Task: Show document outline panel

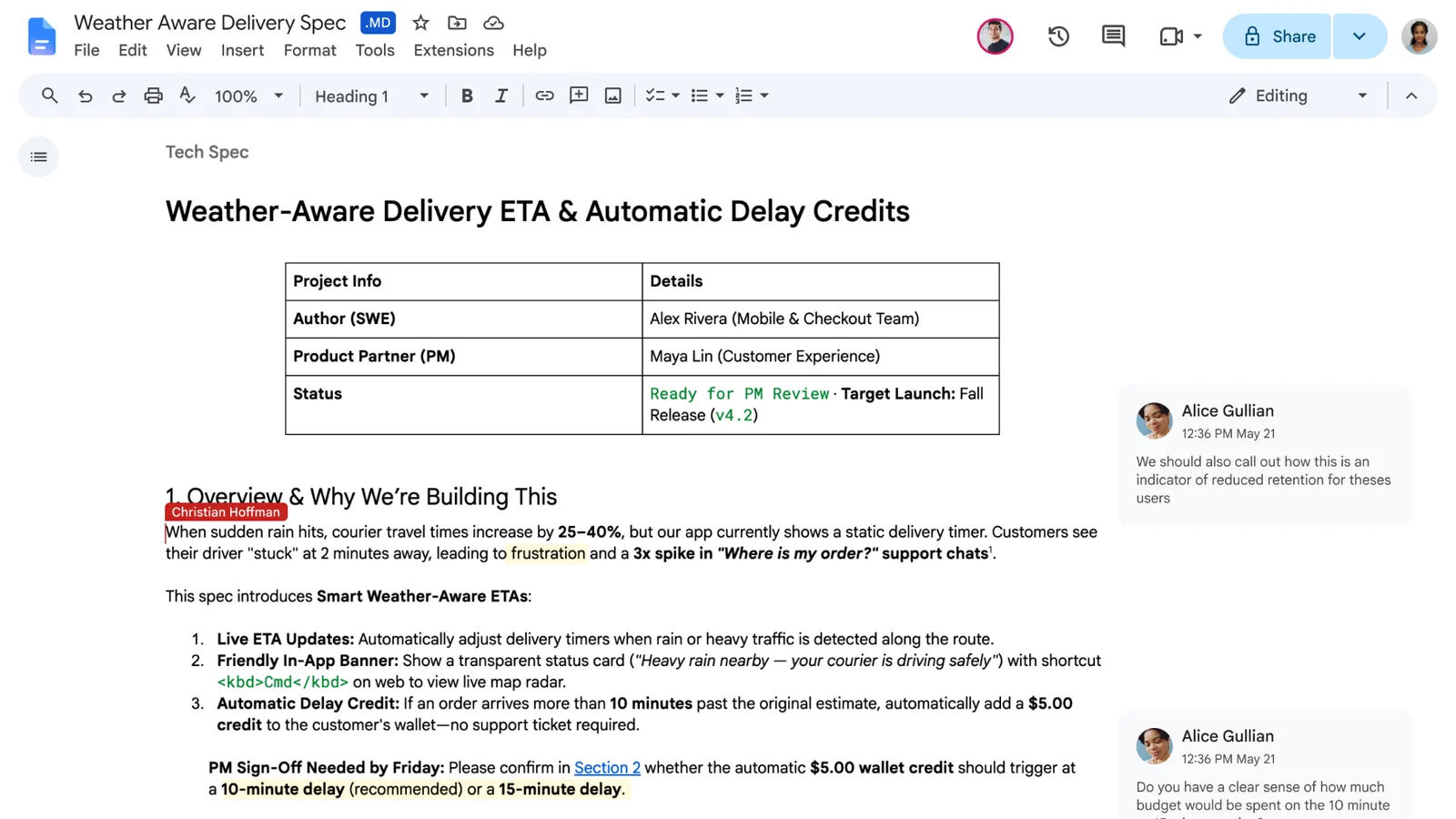Action: coord(38,157)
